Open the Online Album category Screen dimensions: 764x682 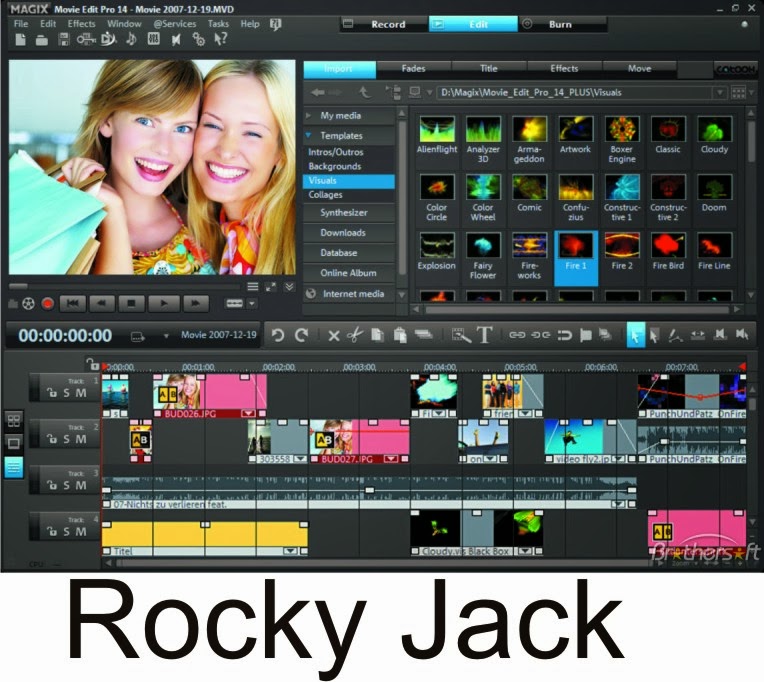coord(348,273)
